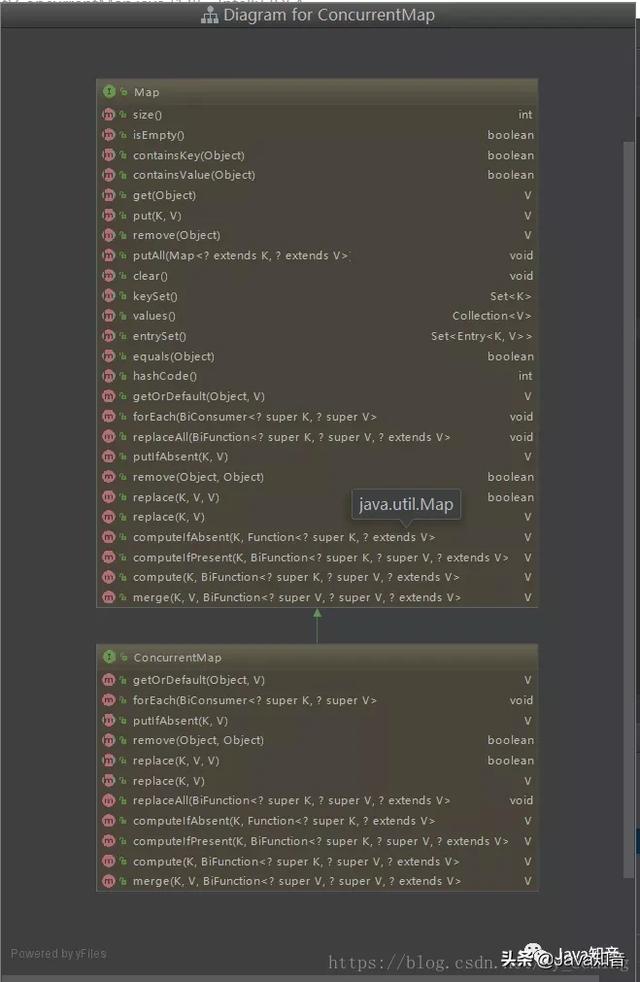
Task: Select forEach method in ConcurrentMap
Action: (254, 700)
